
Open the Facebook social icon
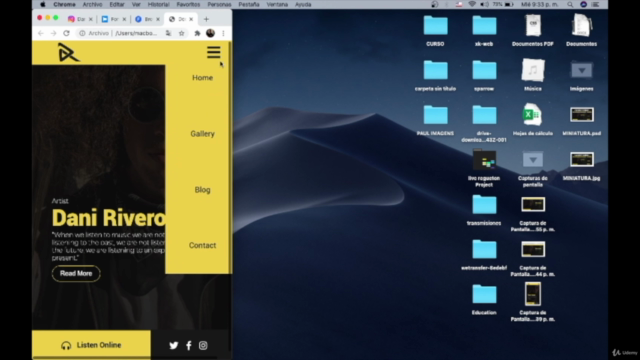click(189, 345)
